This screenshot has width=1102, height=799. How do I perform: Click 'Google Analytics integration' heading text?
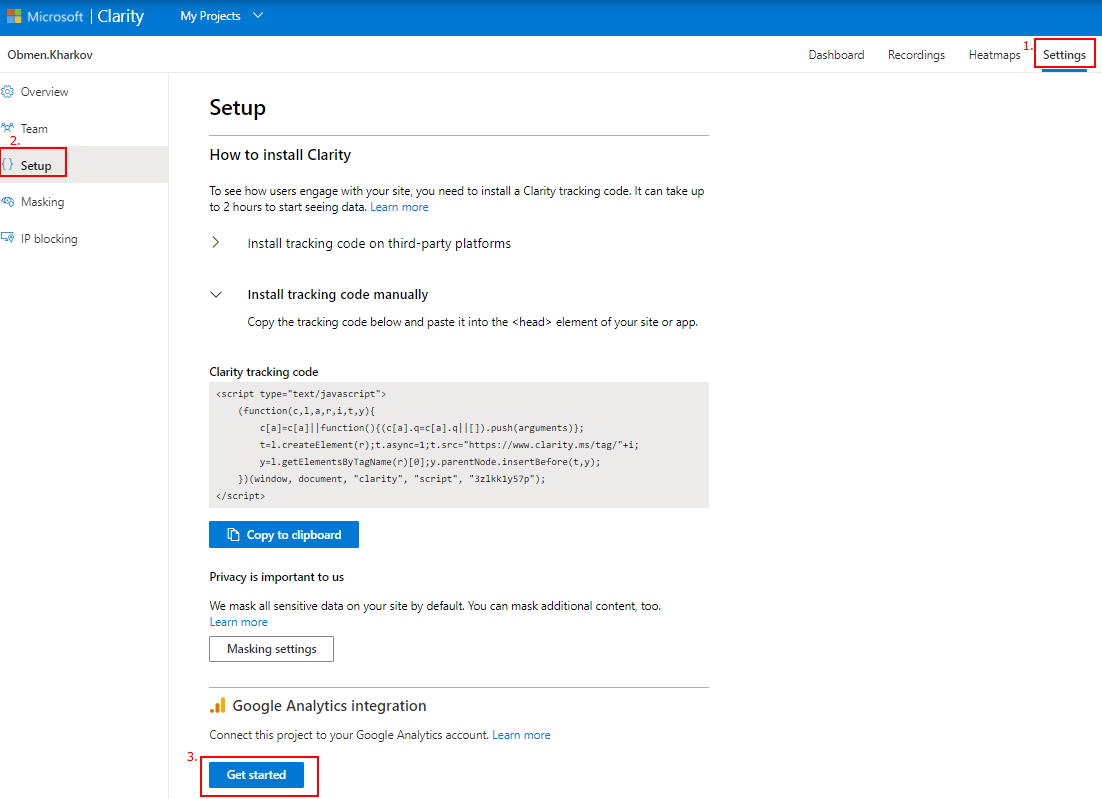(x=330, y=706)
